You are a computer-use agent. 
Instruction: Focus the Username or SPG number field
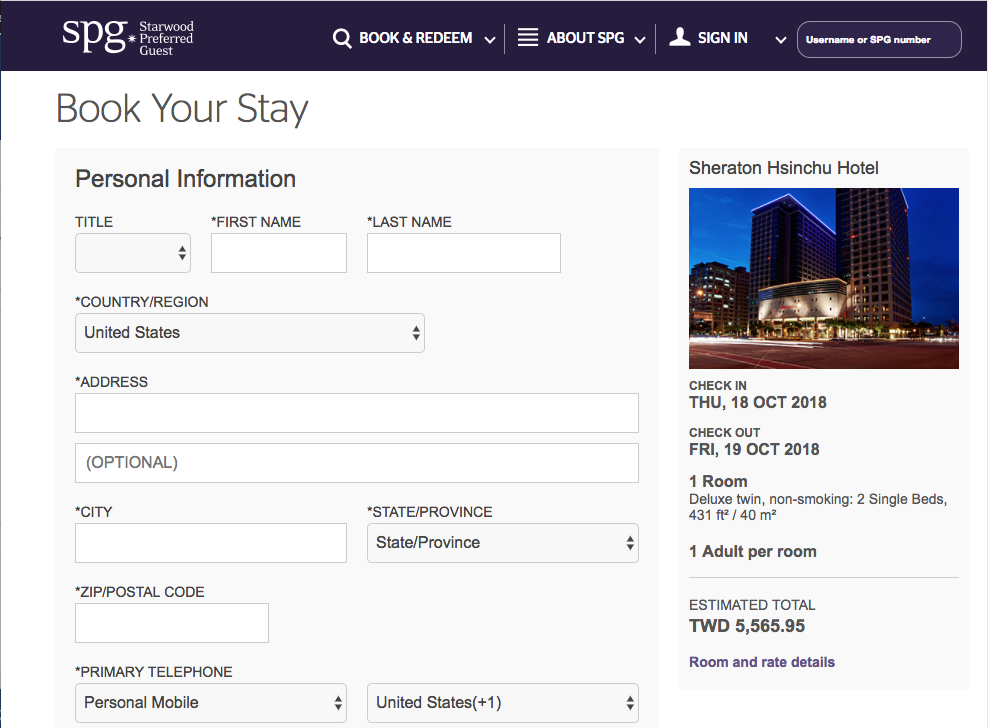[x=879, y=40]
